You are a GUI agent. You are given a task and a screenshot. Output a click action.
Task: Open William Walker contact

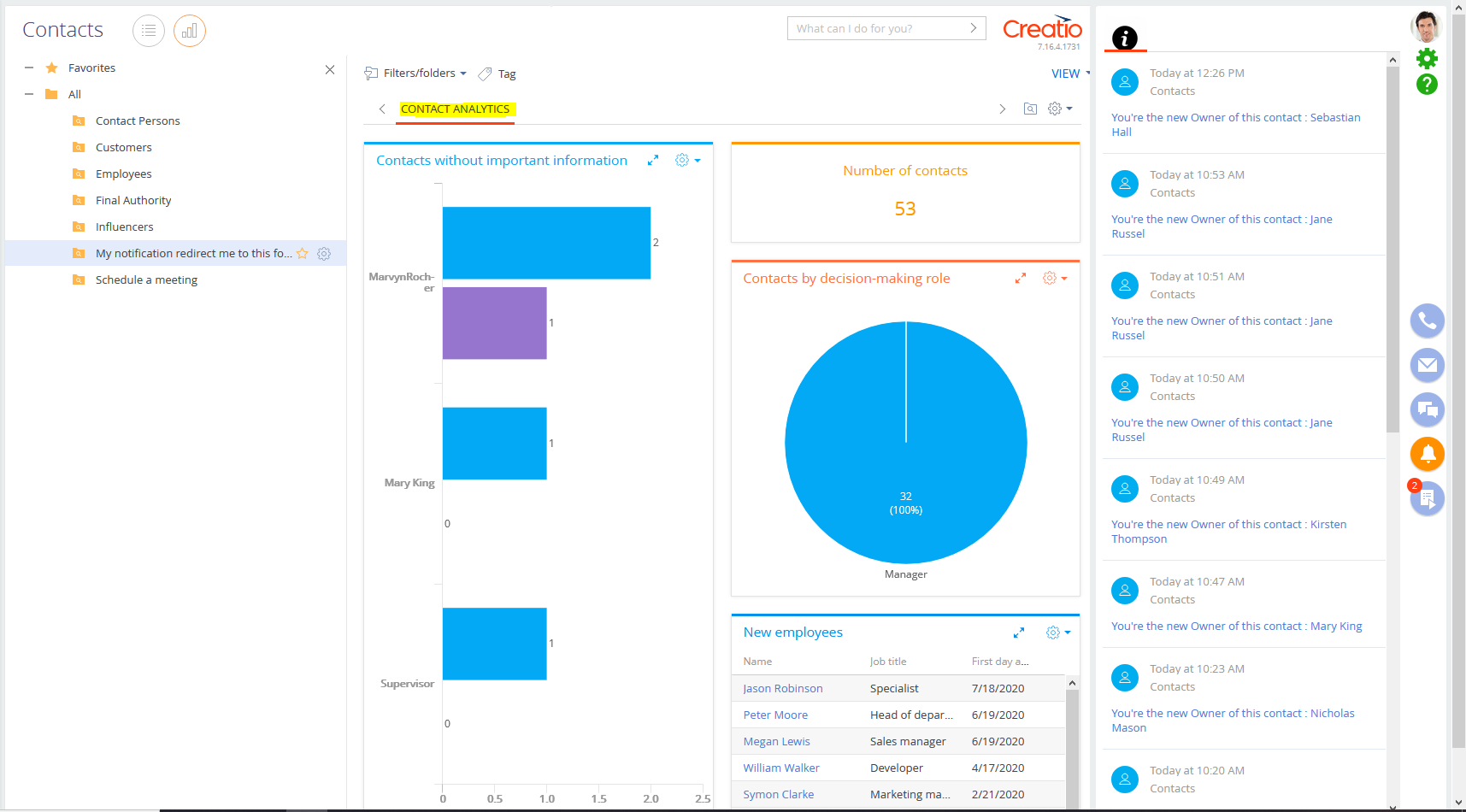point(781,768)
